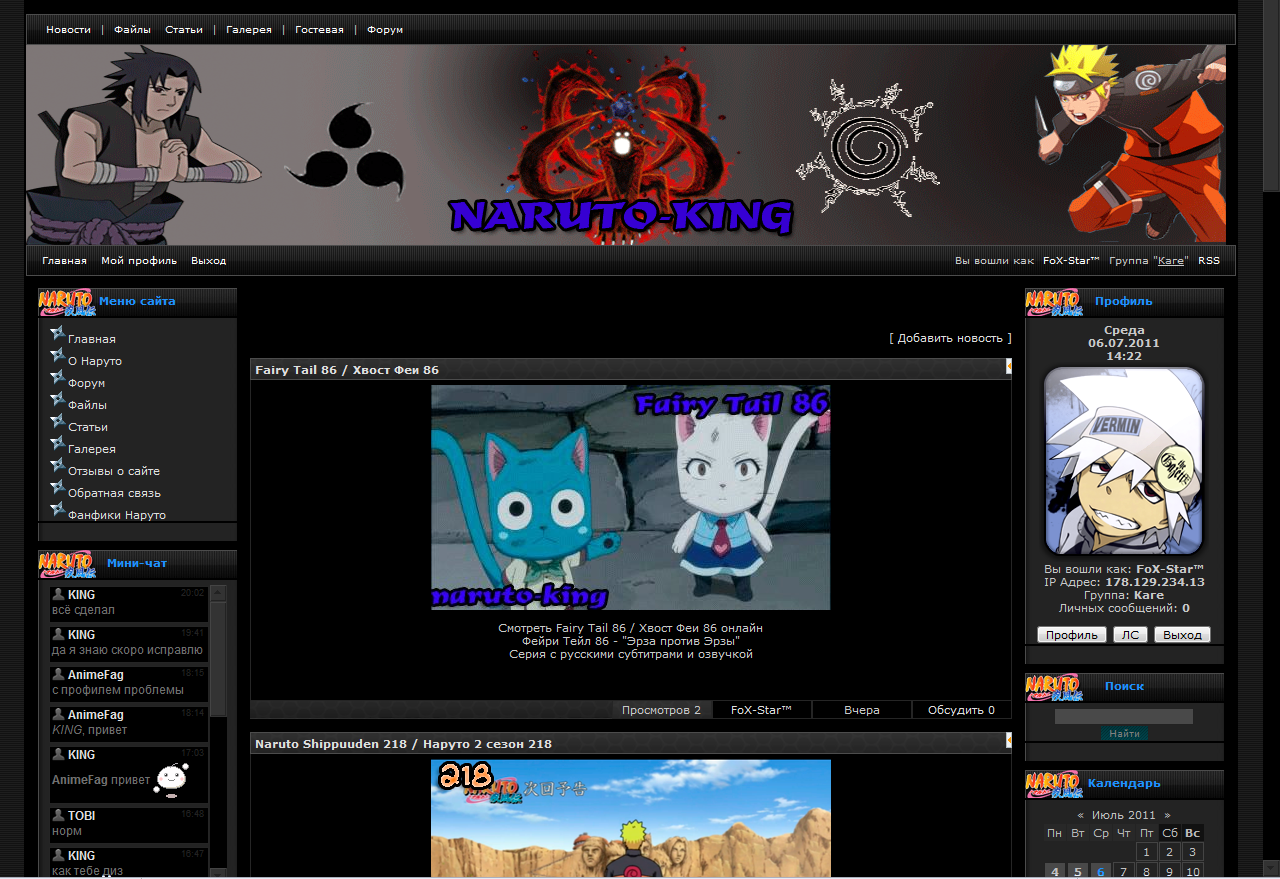Screen dimensions: 1280x879
Task: Click shuriken icon beside Файлы in sidebar
Action: coord(57,399)
